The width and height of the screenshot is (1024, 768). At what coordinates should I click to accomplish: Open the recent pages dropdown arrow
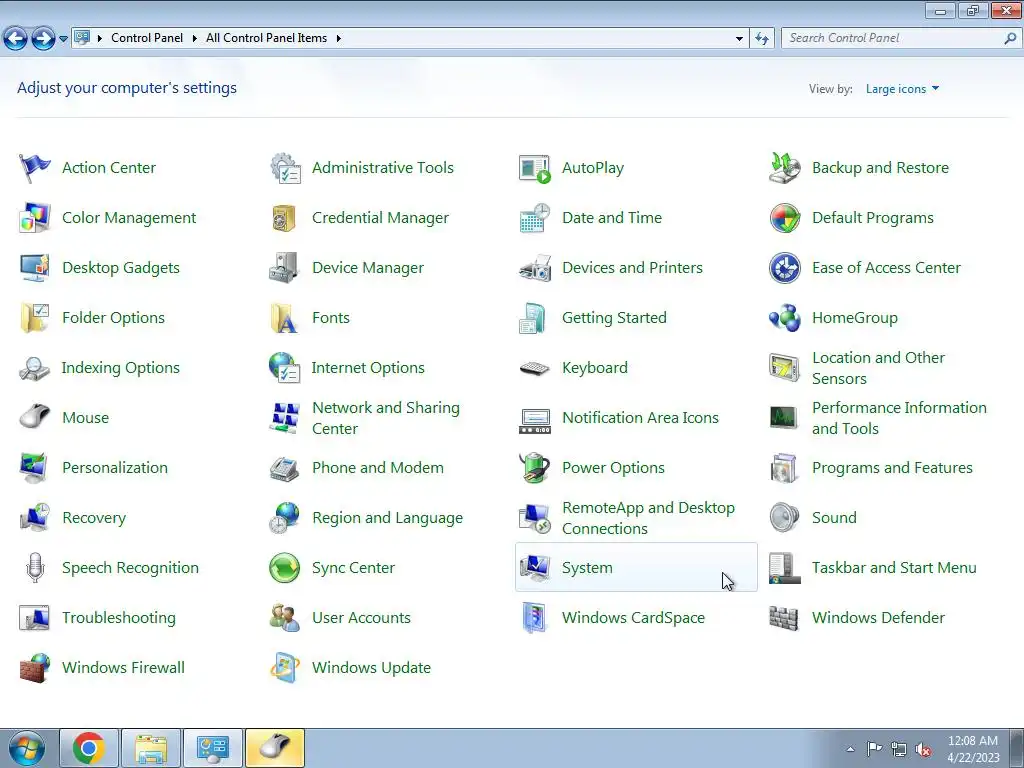point(63,39)
